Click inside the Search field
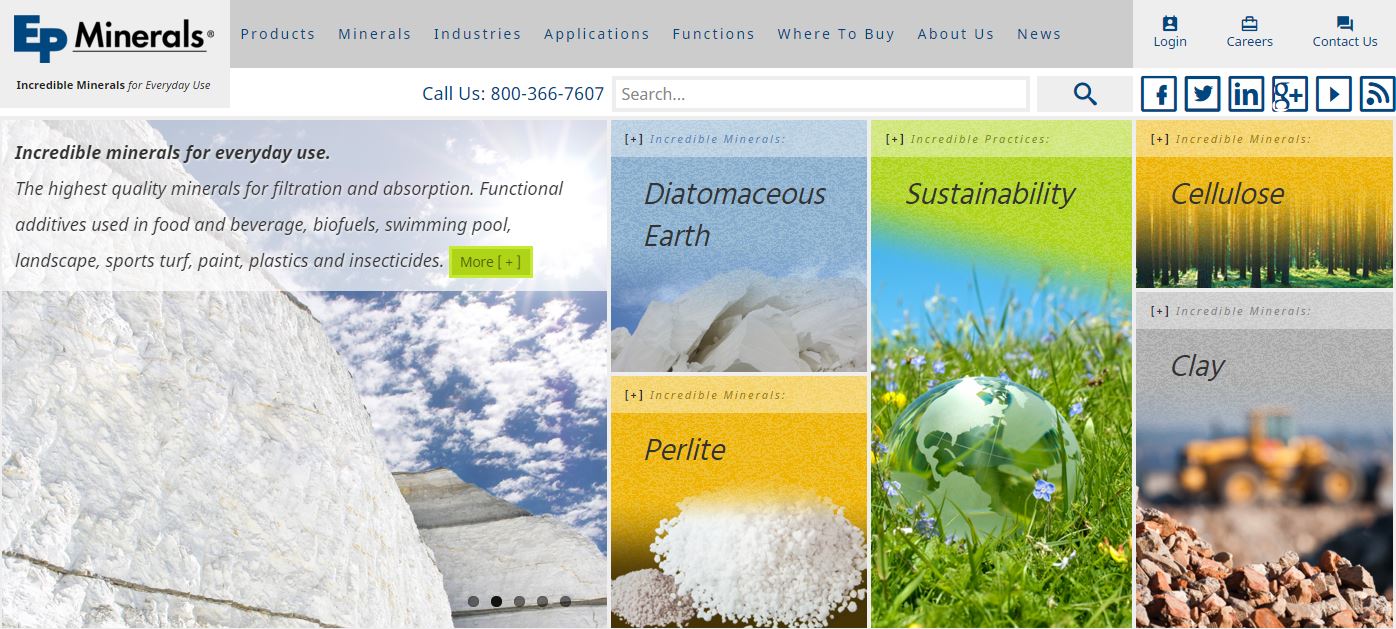Viewport: 1396px width, 629px height. click(820, 93)
